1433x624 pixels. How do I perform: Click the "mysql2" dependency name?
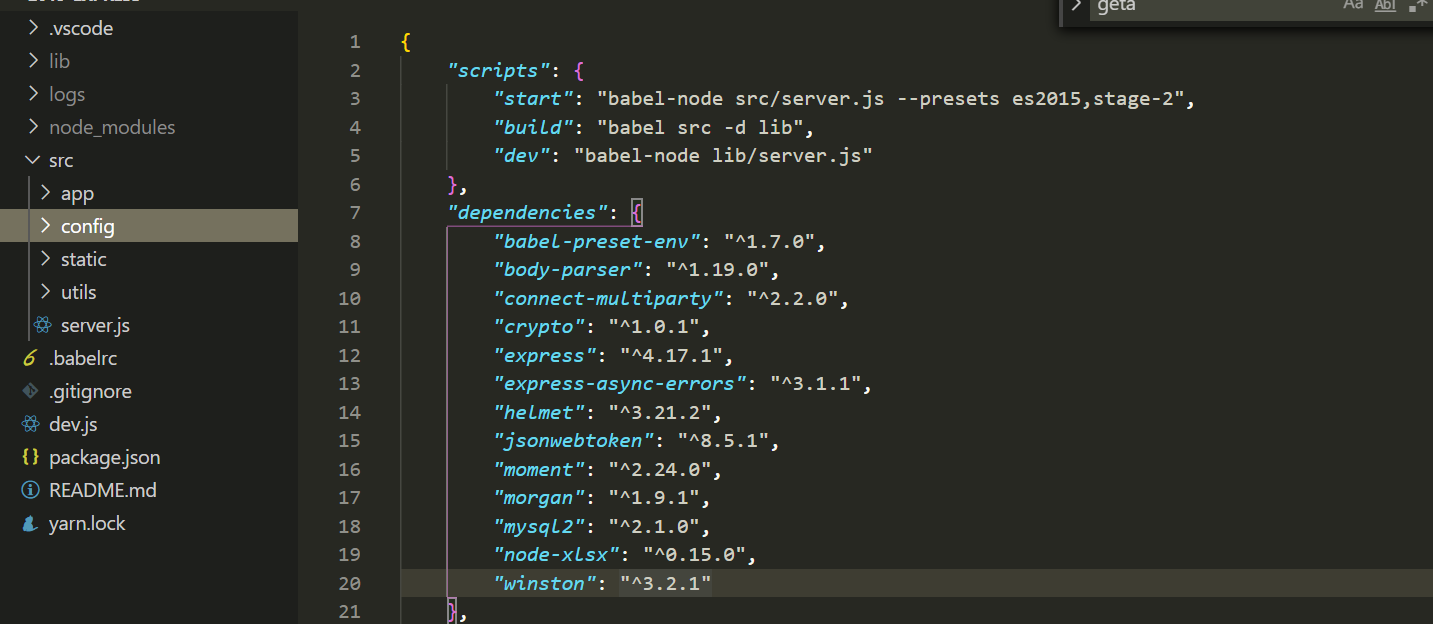539,526
